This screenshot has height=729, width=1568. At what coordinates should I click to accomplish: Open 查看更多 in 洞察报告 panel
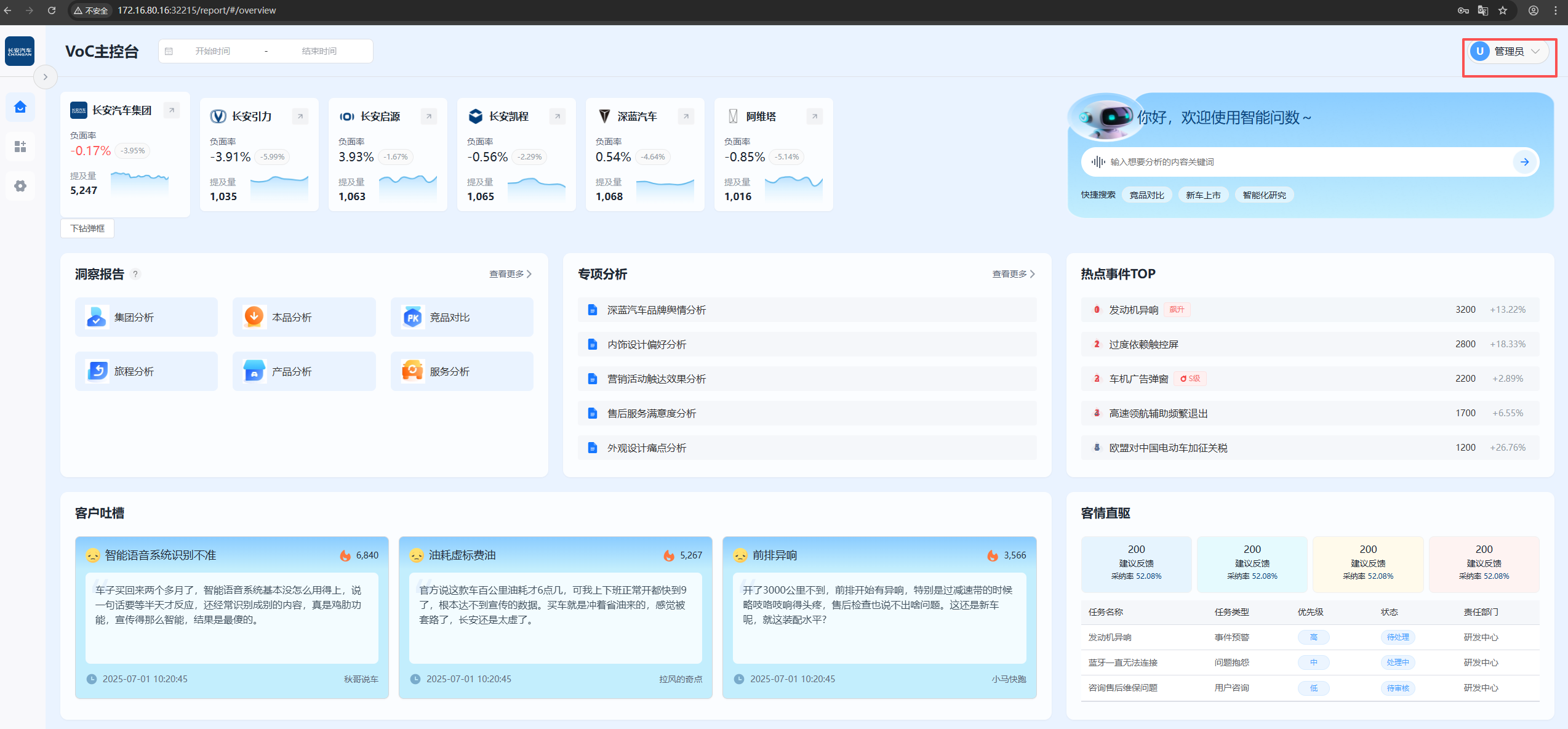(510, 274)
